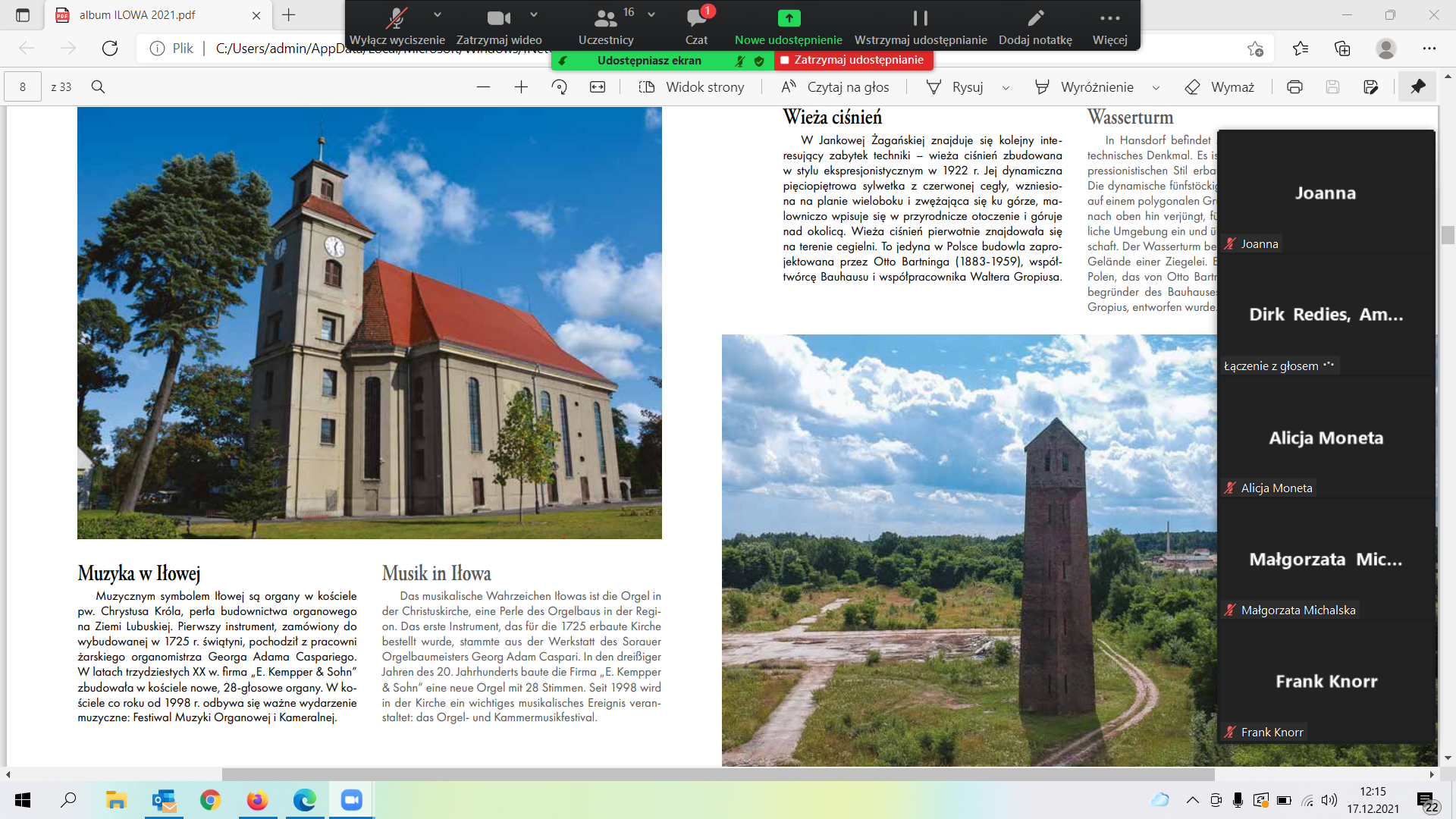The height and width of the screenshot is (819, 1456).
Task: Expand the Wyróżnienie dropdown arrow
Action: click(1156, 88)
